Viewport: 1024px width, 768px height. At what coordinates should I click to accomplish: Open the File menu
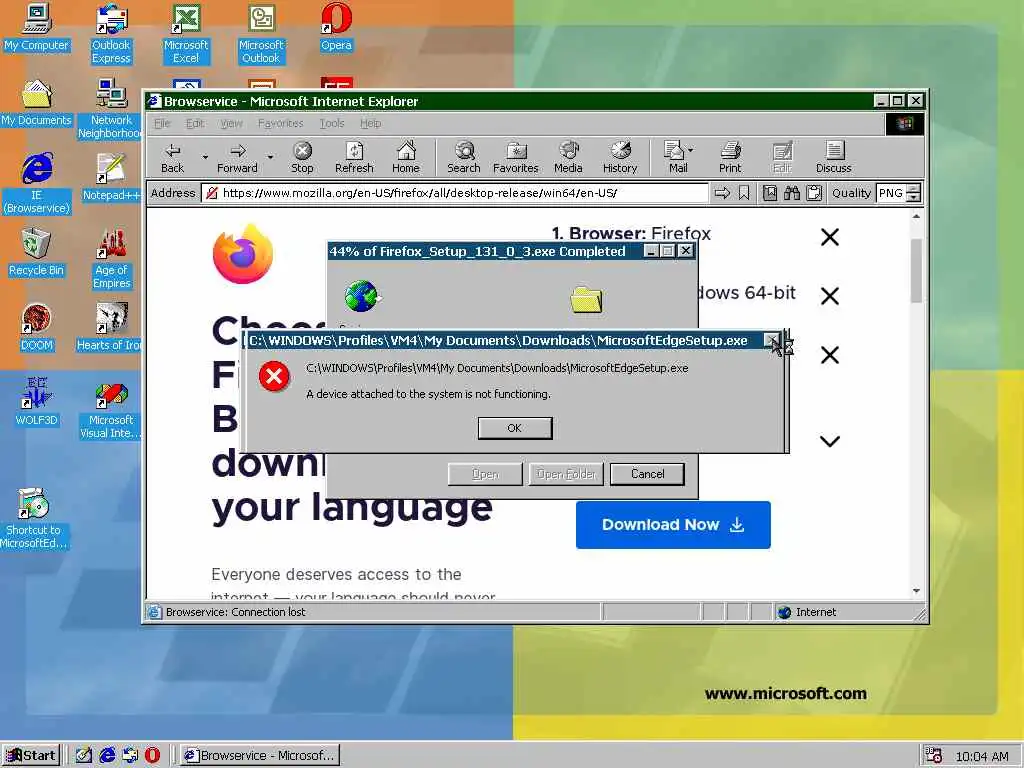[x=162, y=123]
